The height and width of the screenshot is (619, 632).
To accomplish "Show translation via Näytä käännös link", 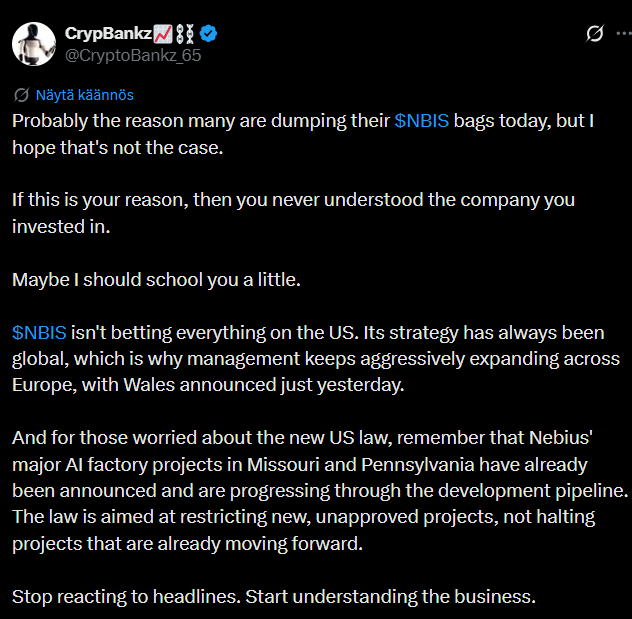I will 85,95.
